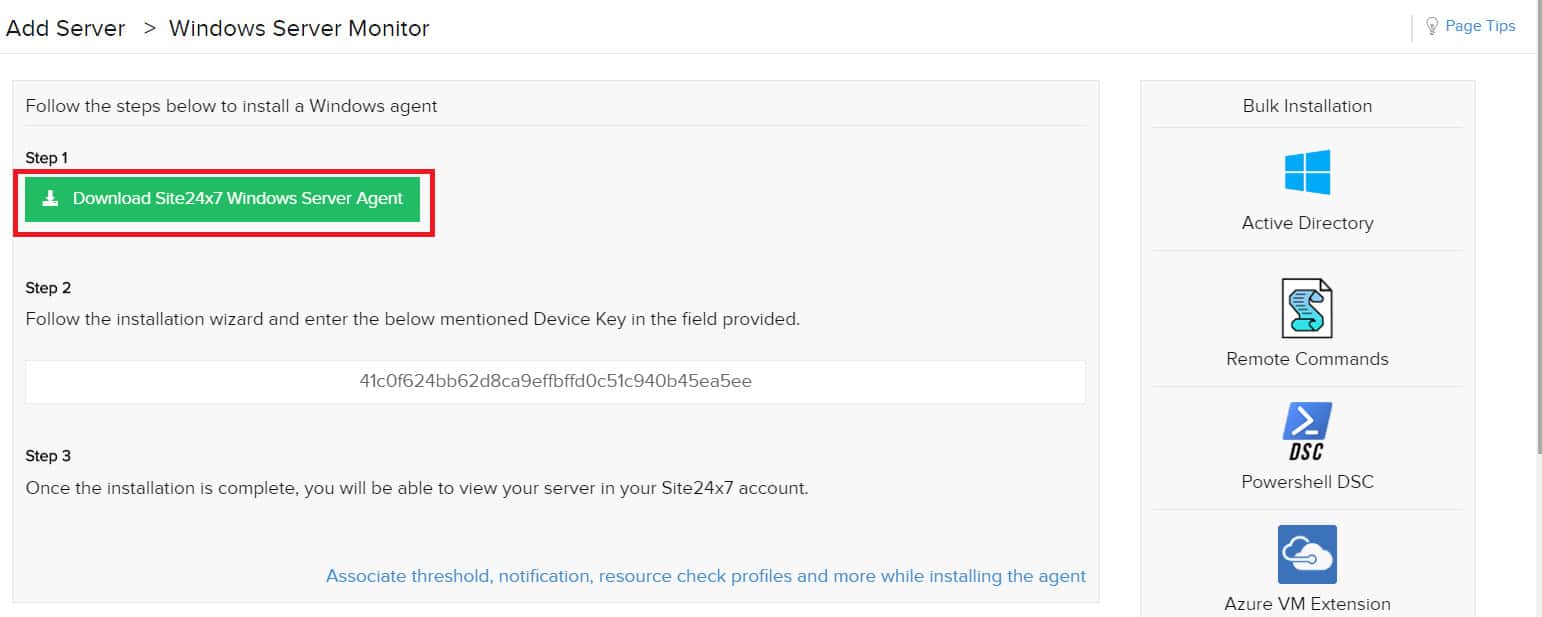Viewport: 1542px width, 617px height.
Task: Choose the Powershell DSC icon
Action: click(1307, 431)
